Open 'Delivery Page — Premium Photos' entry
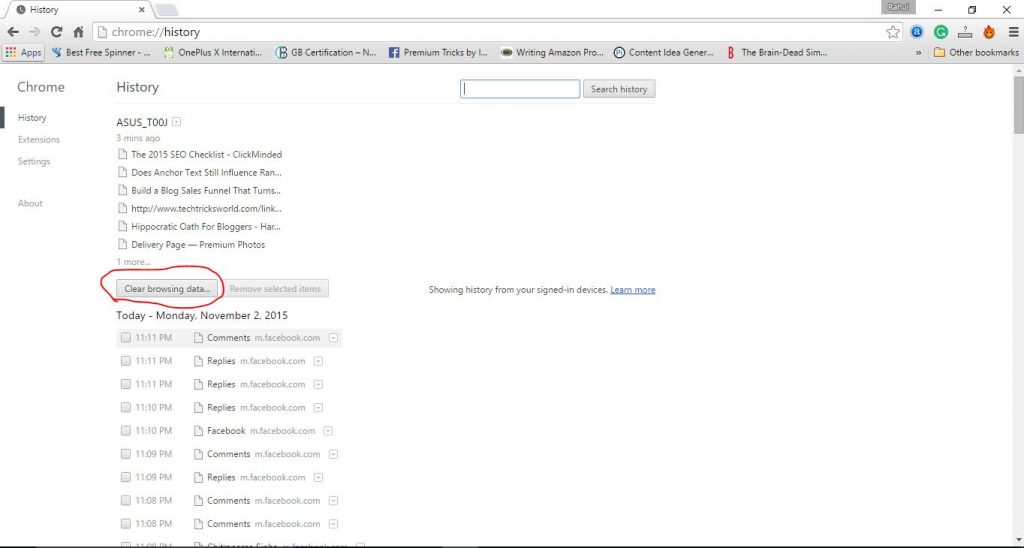 coord(198,244)
